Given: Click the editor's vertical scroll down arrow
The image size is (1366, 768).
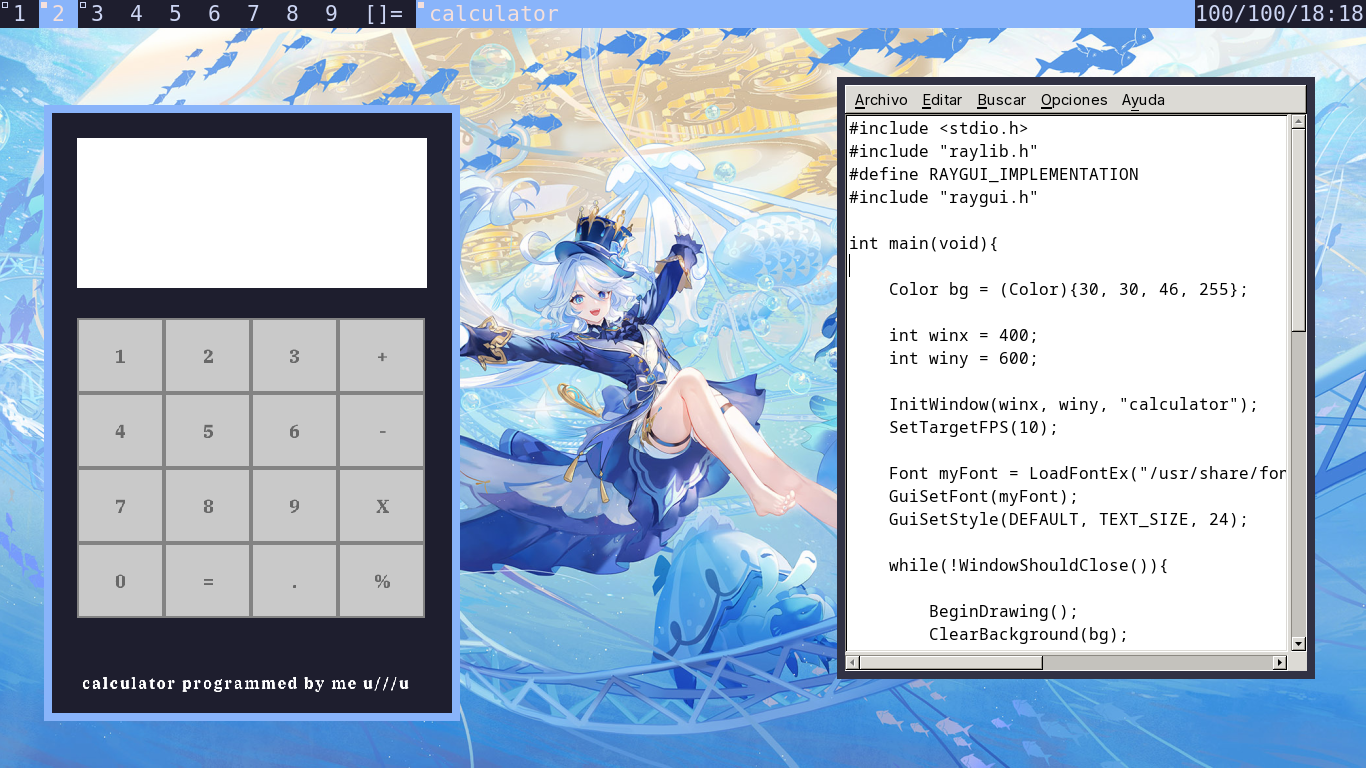Looking at the screenshot, I should tap(1298, 644).
